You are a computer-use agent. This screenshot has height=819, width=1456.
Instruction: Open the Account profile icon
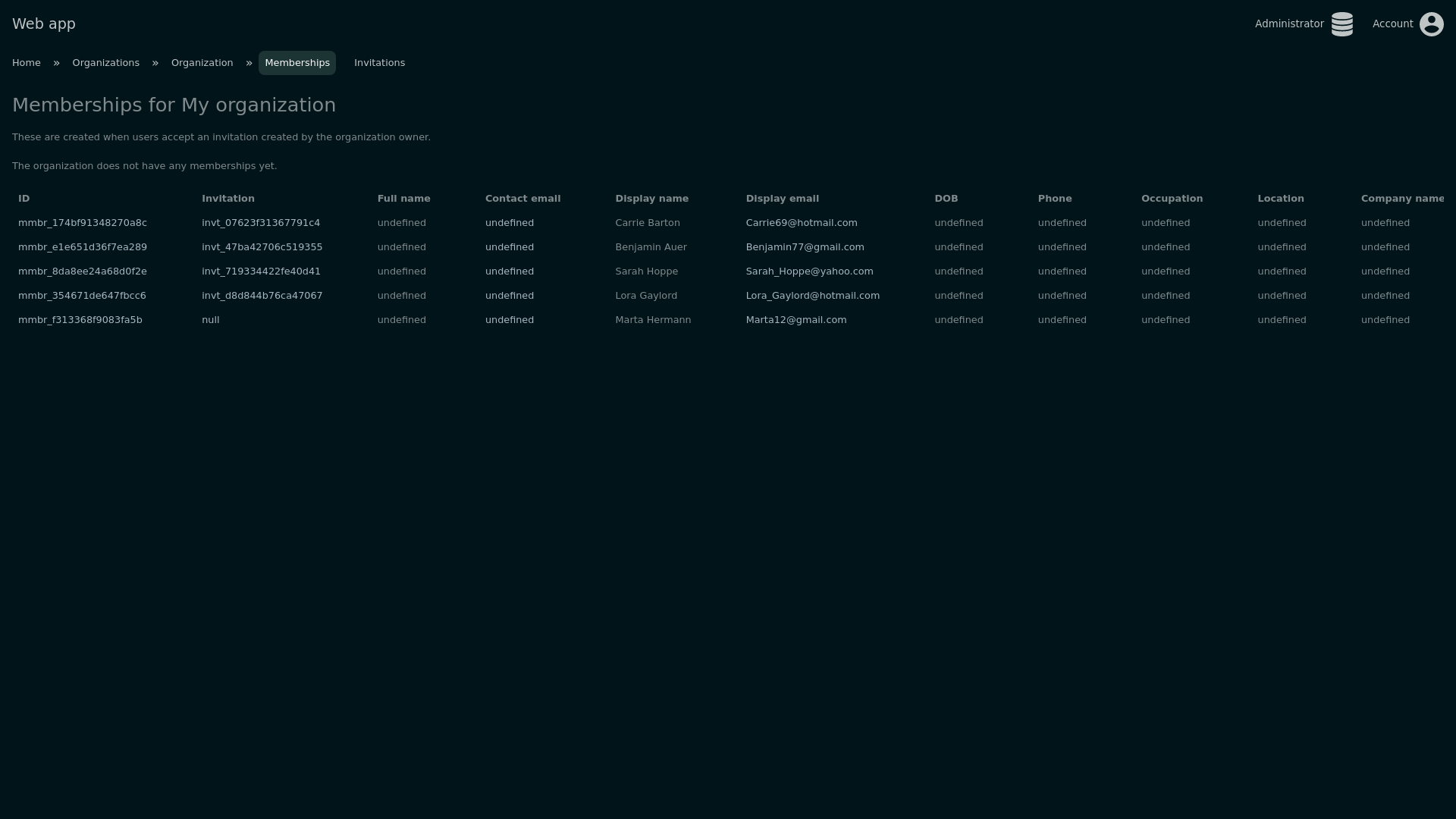click(1431, 24)
